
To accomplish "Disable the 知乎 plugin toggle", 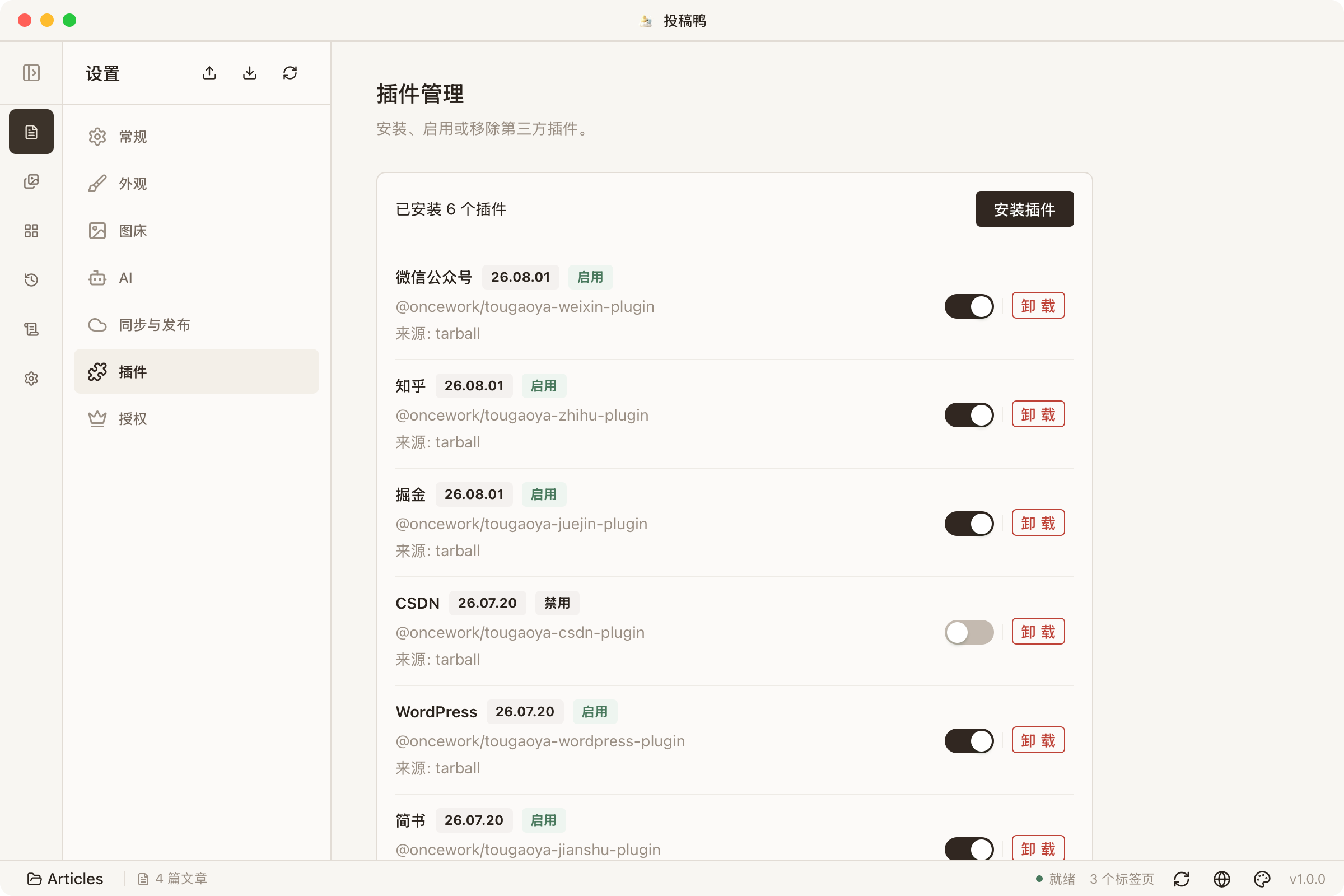I will click(x=969, y=415).
